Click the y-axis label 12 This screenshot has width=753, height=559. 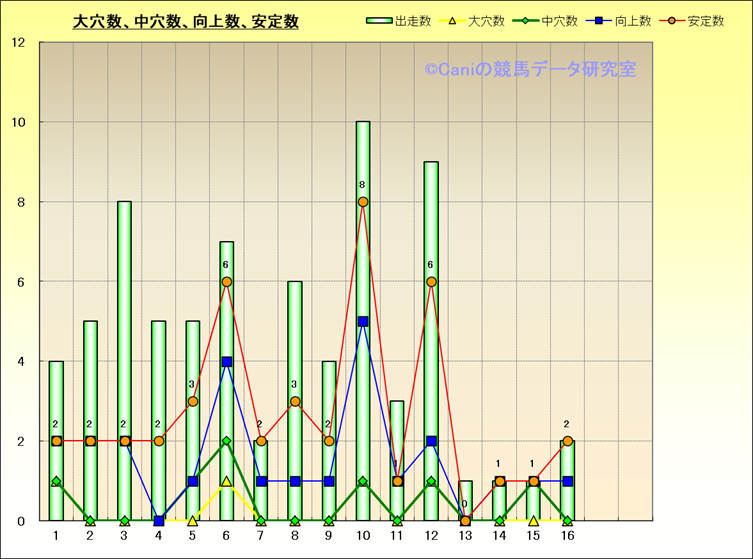click(x=20, y=43)
